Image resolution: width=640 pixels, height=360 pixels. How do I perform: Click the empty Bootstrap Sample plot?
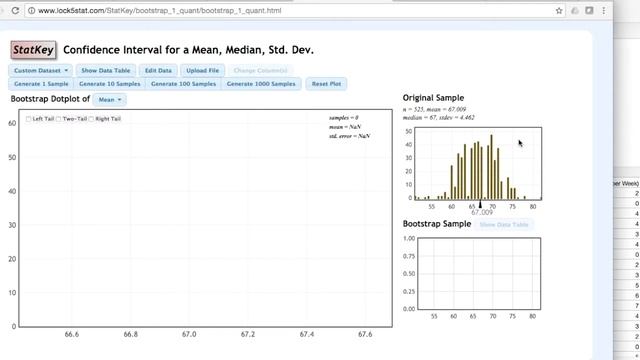pyautogui.click(x=479, y=273)
